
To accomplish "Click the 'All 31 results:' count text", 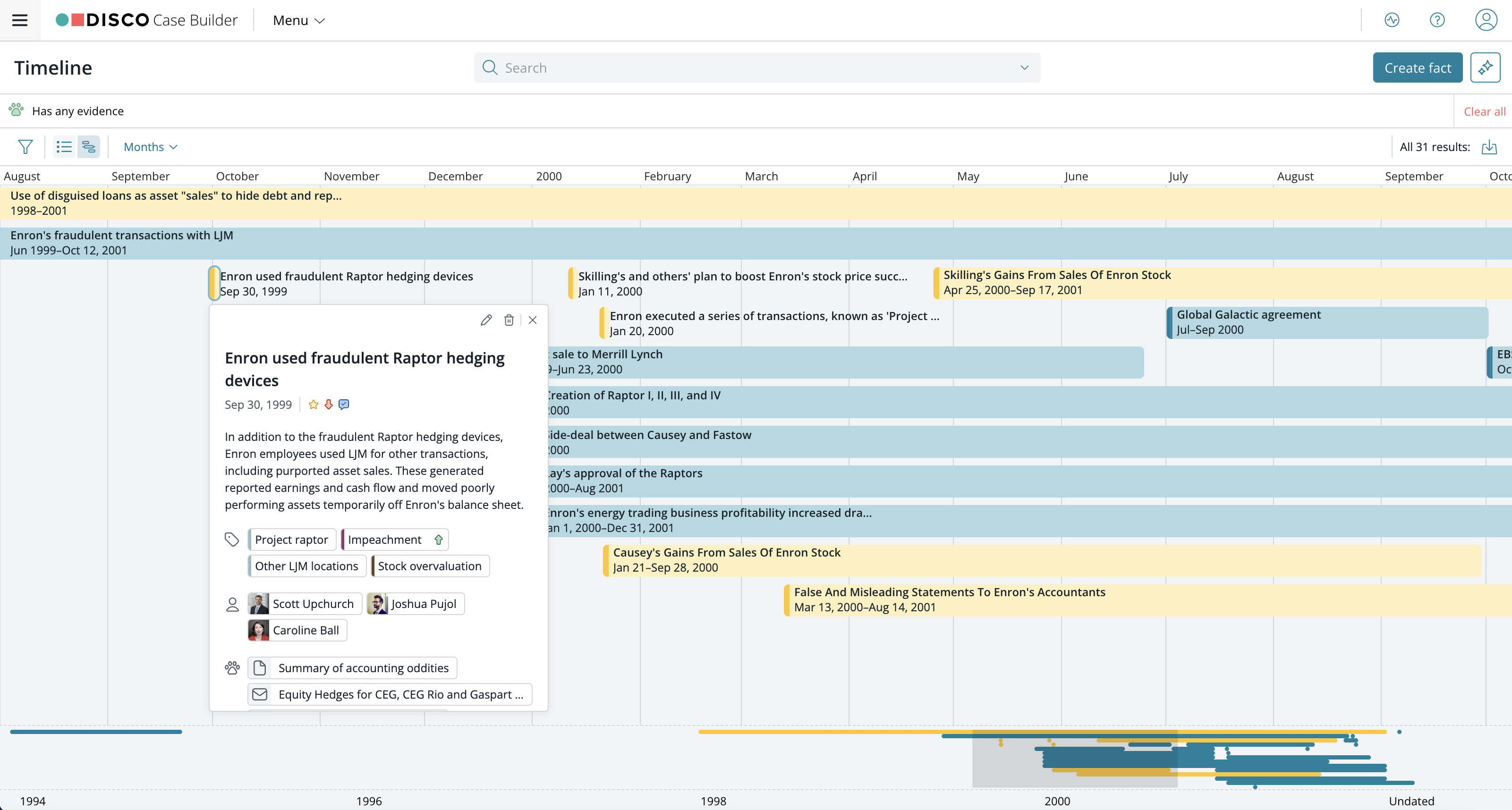I will click(1435, 147).
